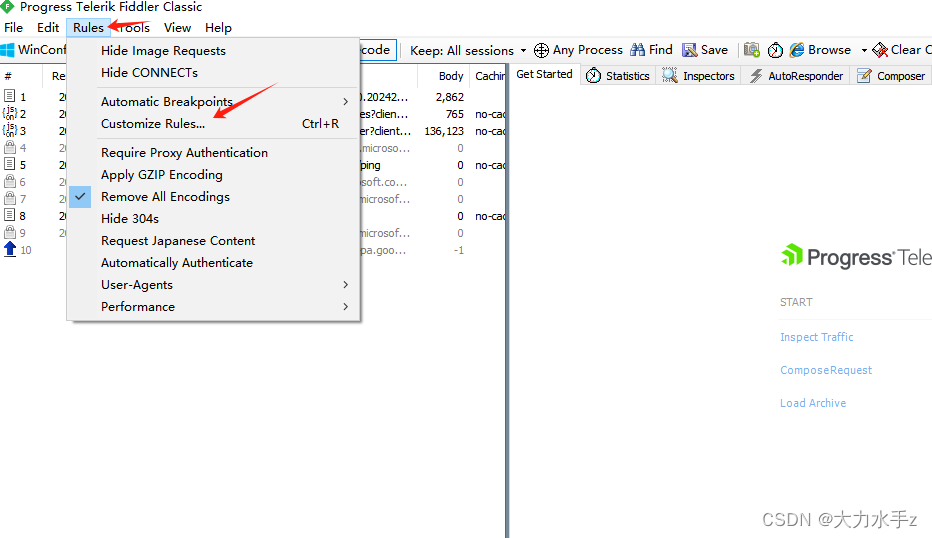This screenshot has width=932, height=538.
Task: Toggle Require Proxy Authentication
Action: [213, 153]
